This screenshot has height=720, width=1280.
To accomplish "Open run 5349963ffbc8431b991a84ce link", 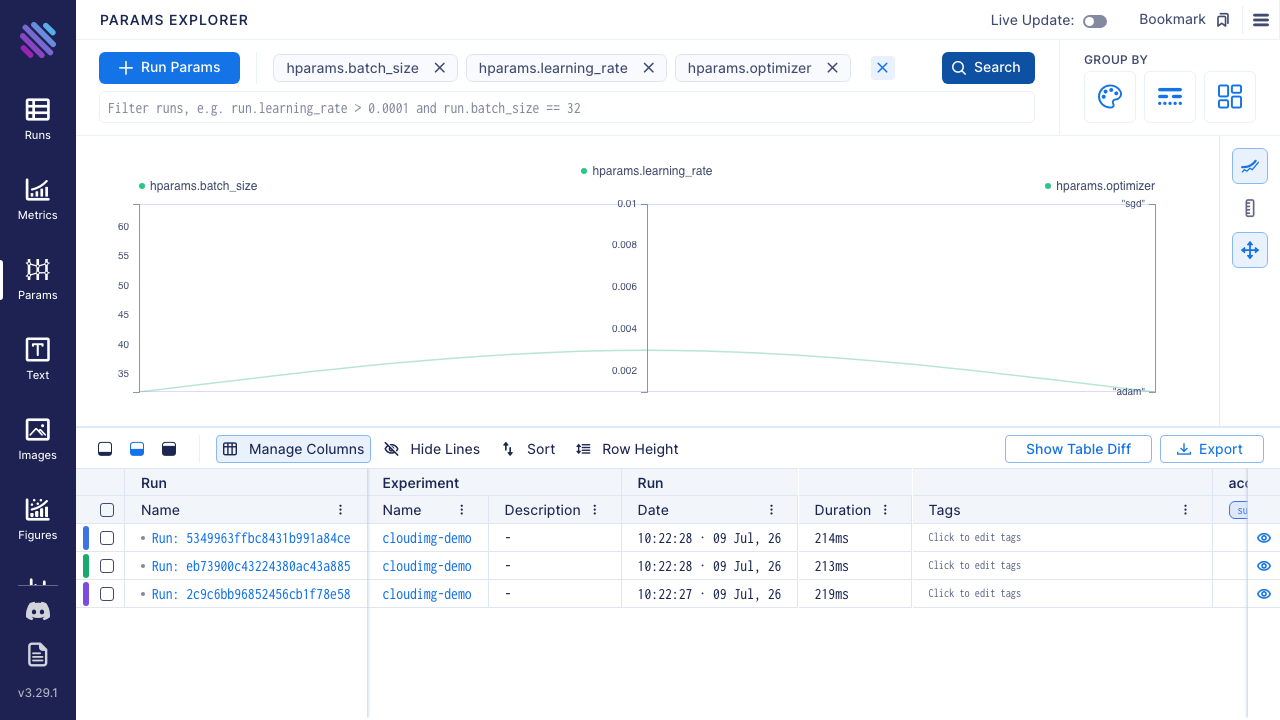I will [251, 538].
